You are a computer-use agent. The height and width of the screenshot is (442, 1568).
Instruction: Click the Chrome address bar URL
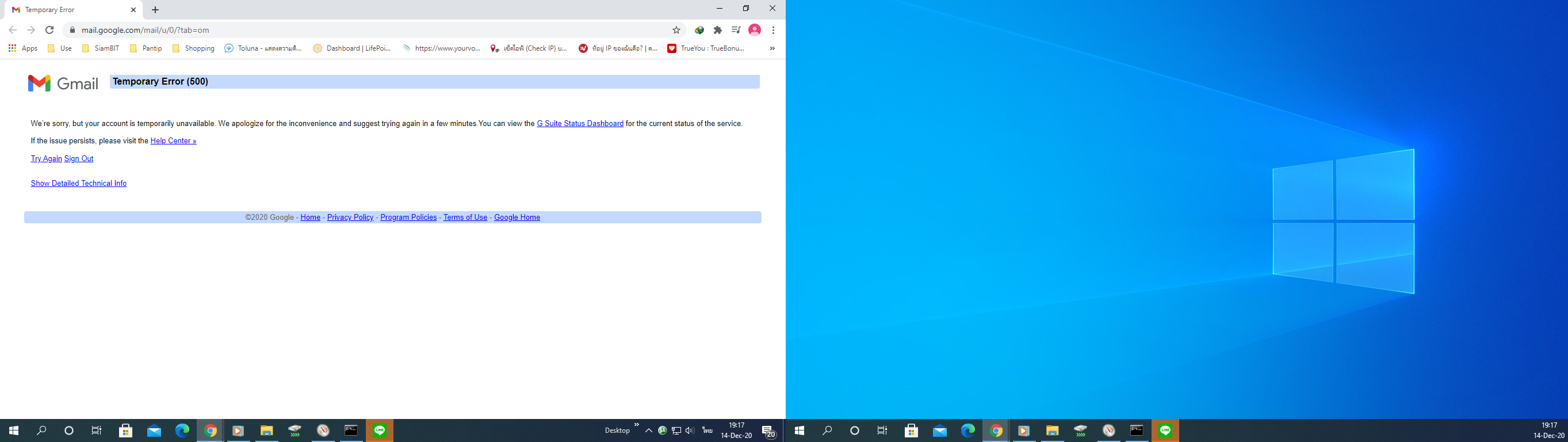[x=146, y=30]
